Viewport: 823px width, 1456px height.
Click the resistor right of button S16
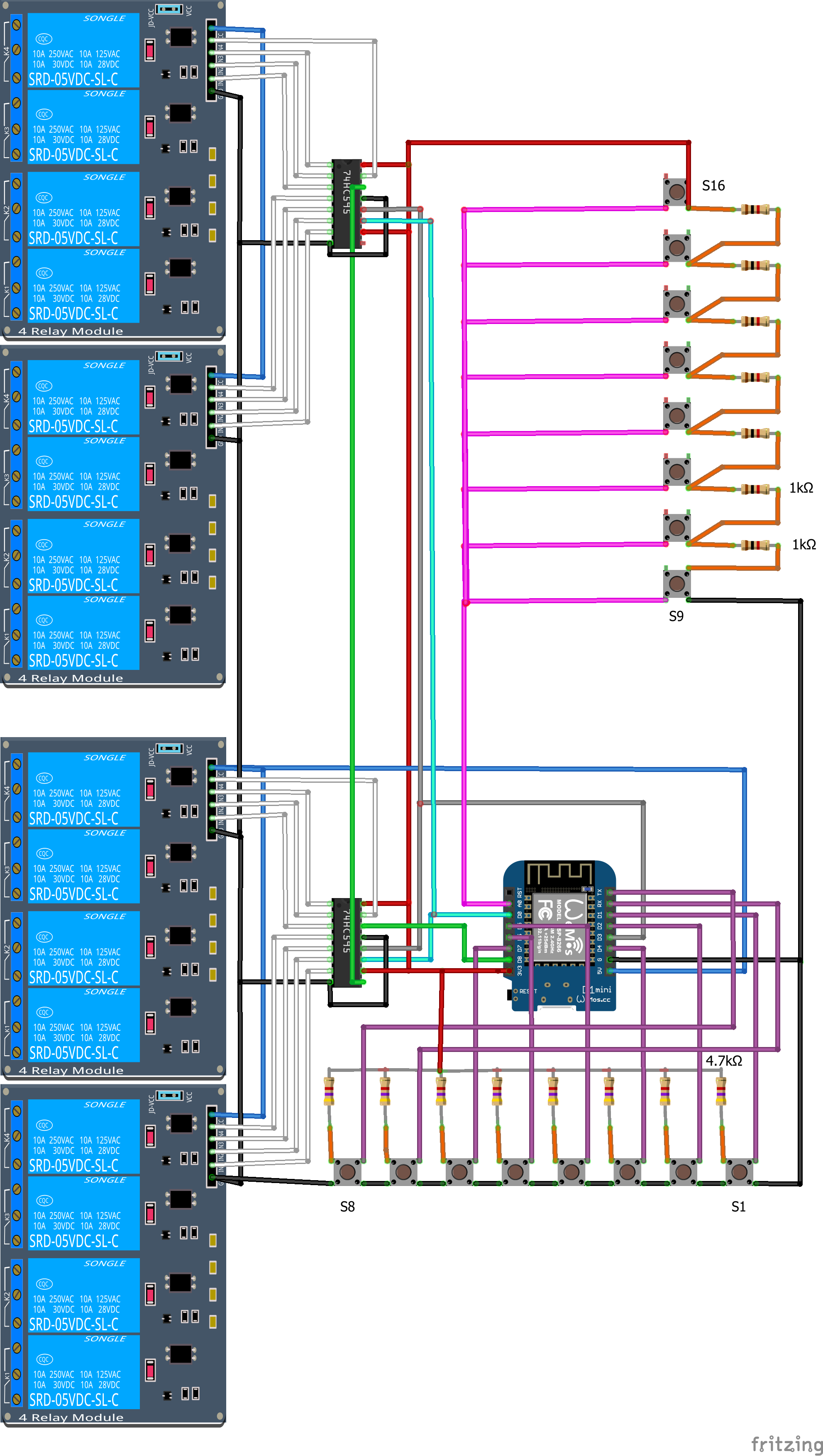[756, 210]
